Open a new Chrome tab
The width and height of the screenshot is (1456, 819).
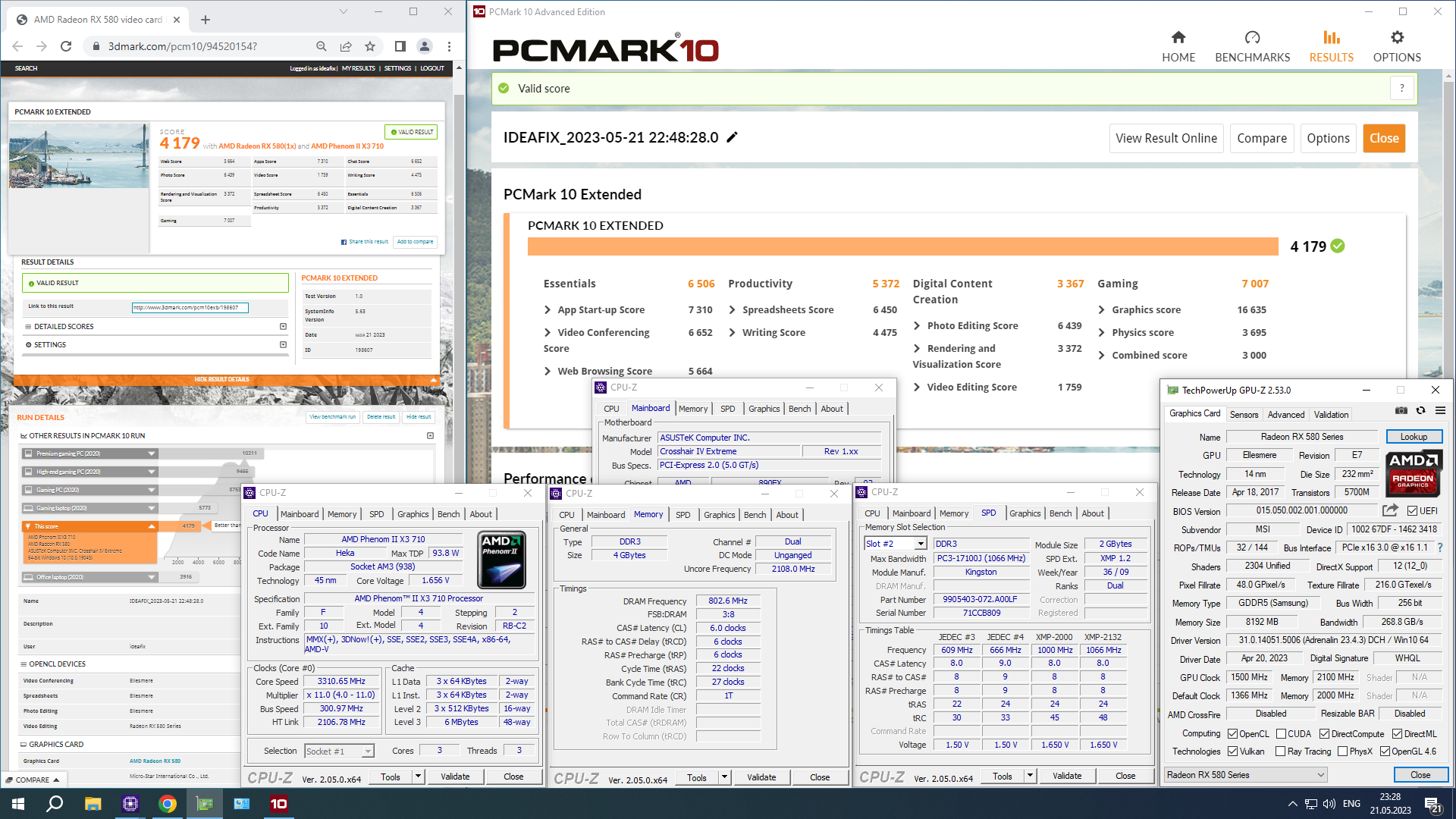pyautogui.click(x=206, y=20)
